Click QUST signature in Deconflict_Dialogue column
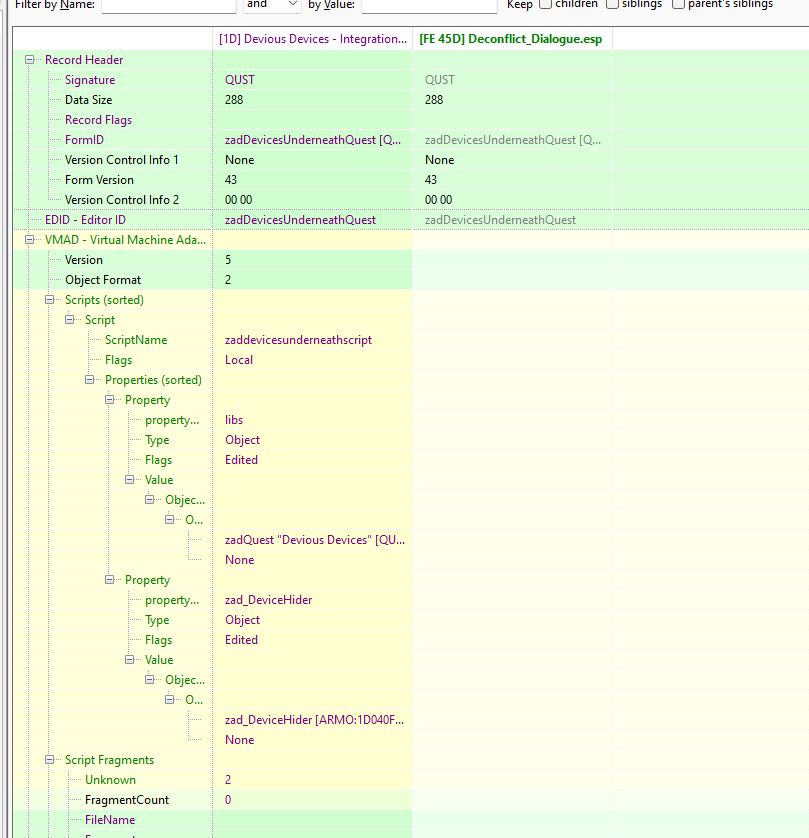 pos(440,80)
